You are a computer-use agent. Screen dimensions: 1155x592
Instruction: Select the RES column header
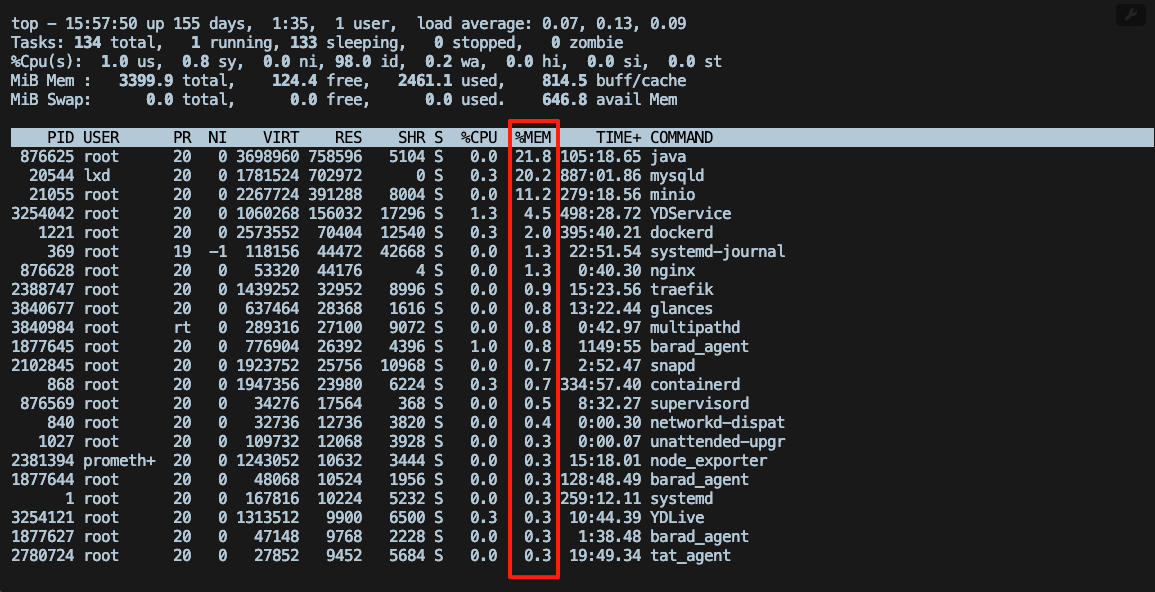click(347, 137)
